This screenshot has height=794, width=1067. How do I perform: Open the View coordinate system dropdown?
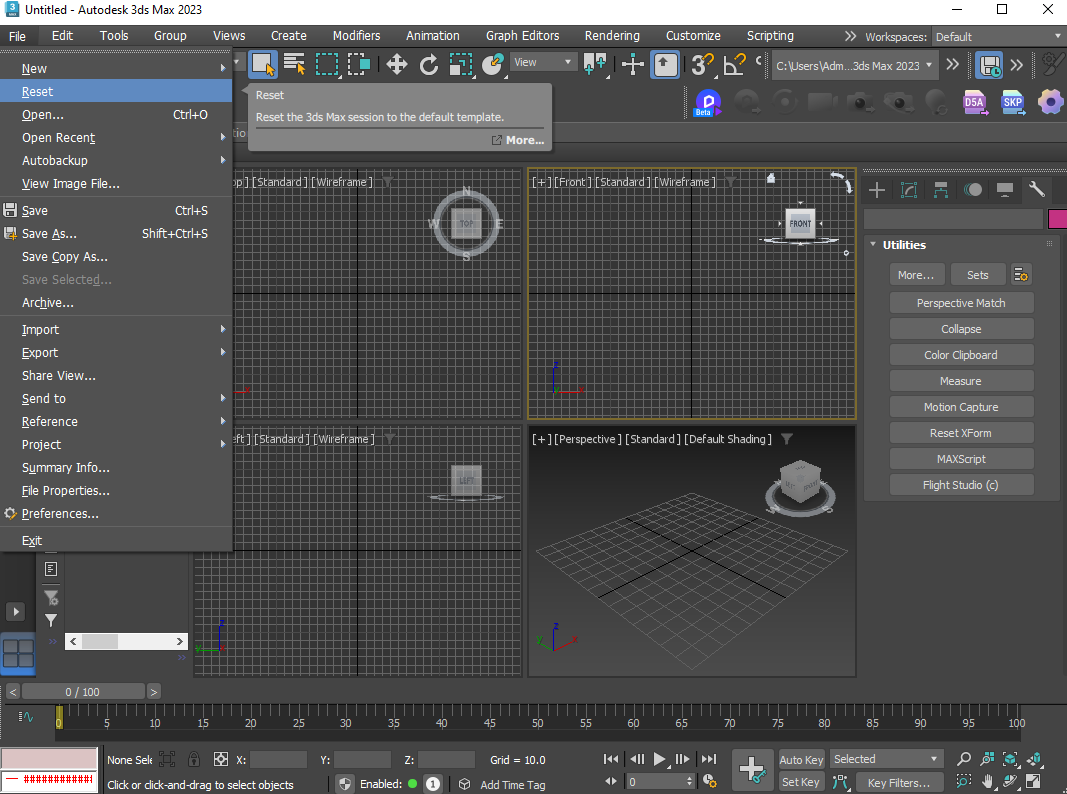pyautogui.click(x=542, y=63)
